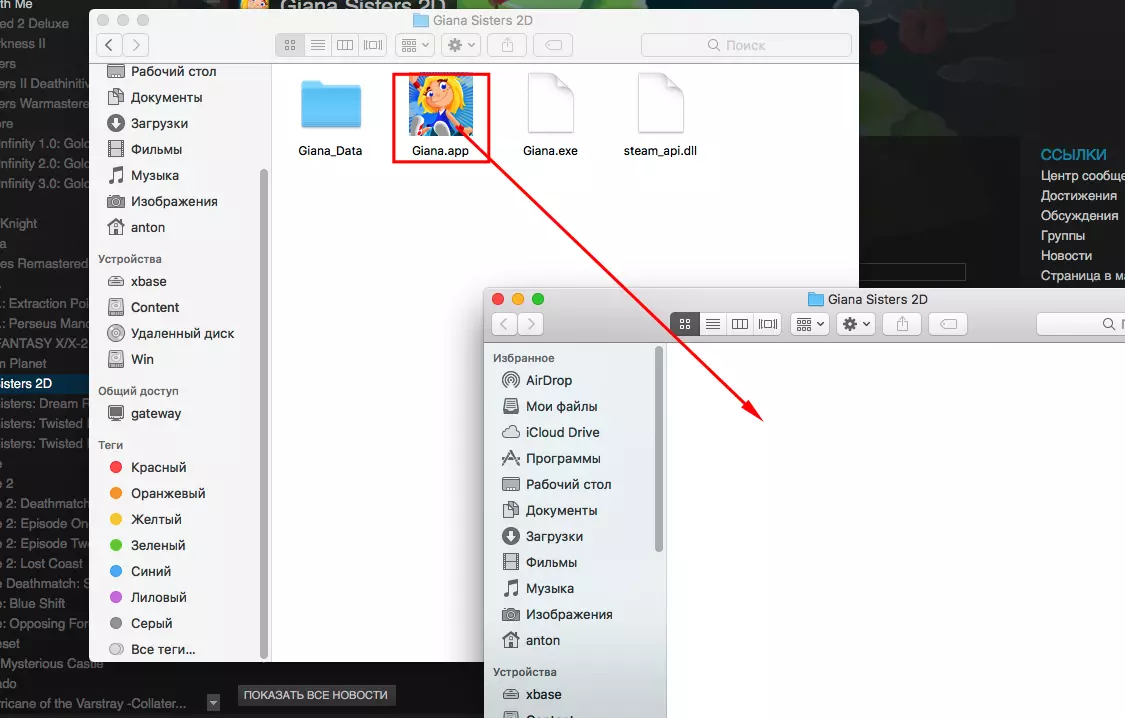This screenshot has width=1125, height=718.
Task: Switch front Finder window to column view
Action: click(x=740, y=324)
